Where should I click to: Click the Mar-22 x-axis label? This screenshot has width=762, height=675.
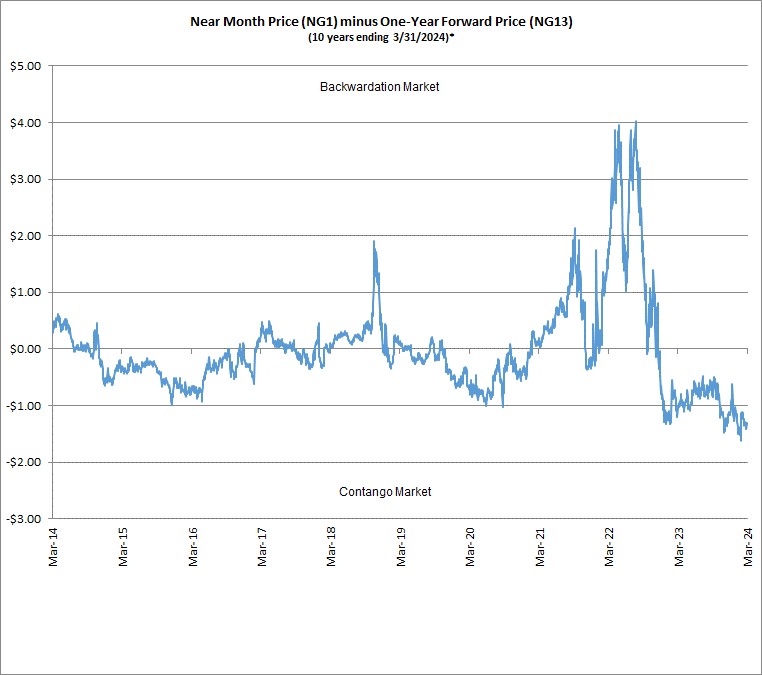coord(609,547)
